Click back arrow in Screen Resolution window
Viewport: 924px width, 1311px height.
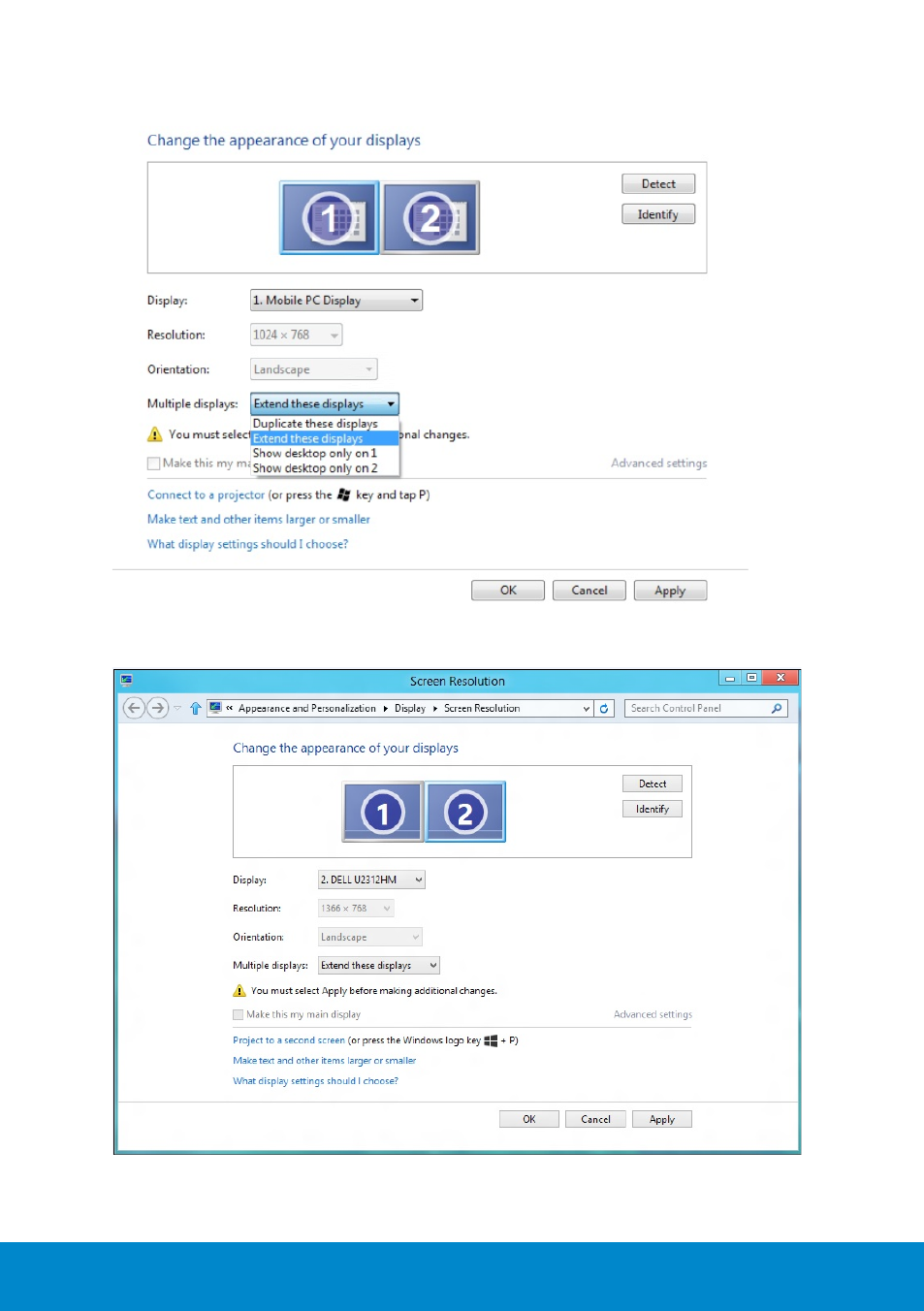point(134,708)
